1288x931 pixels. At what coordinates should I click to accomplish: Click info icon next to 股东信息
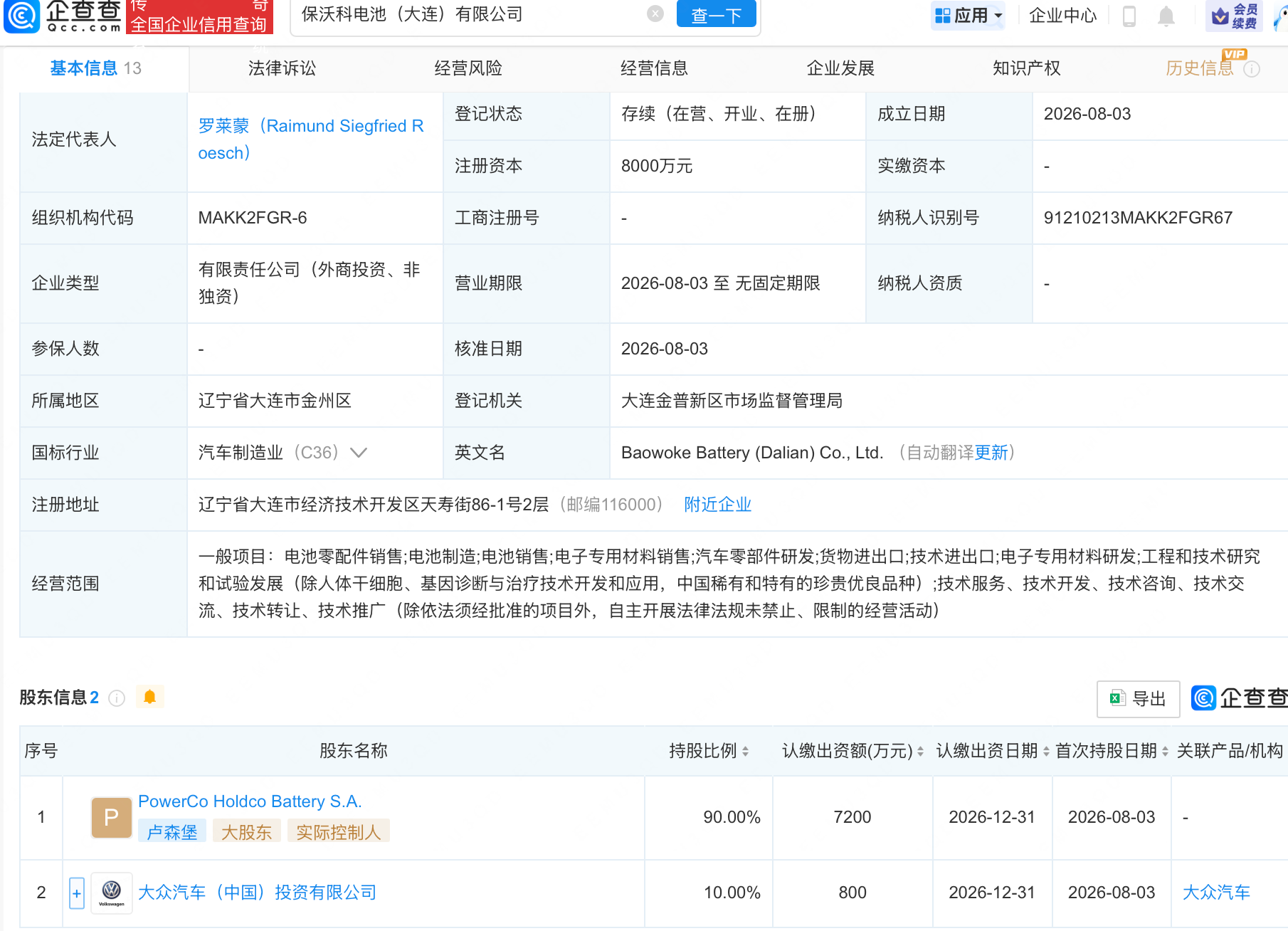coord(117,698)
